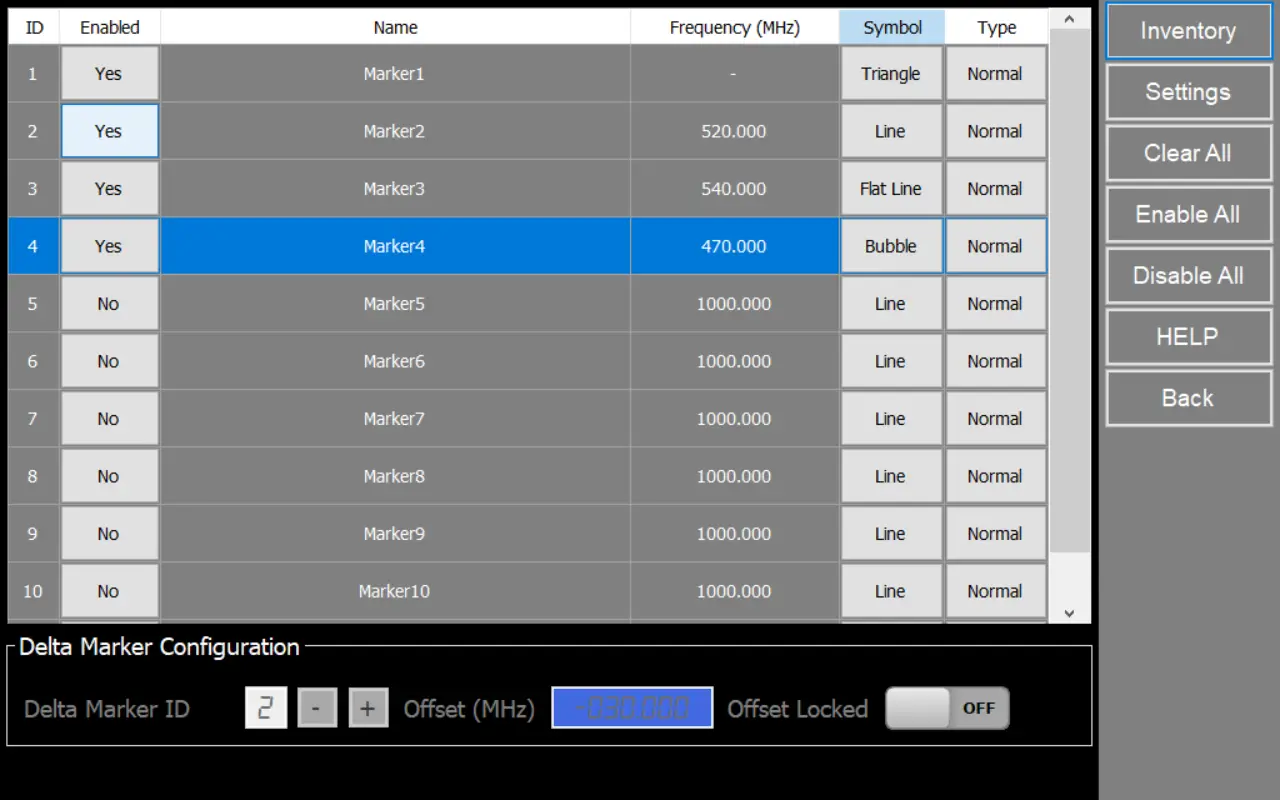Increase Delta Marker ID with plus
The image size is (1280, 800).
coord(368,708)
